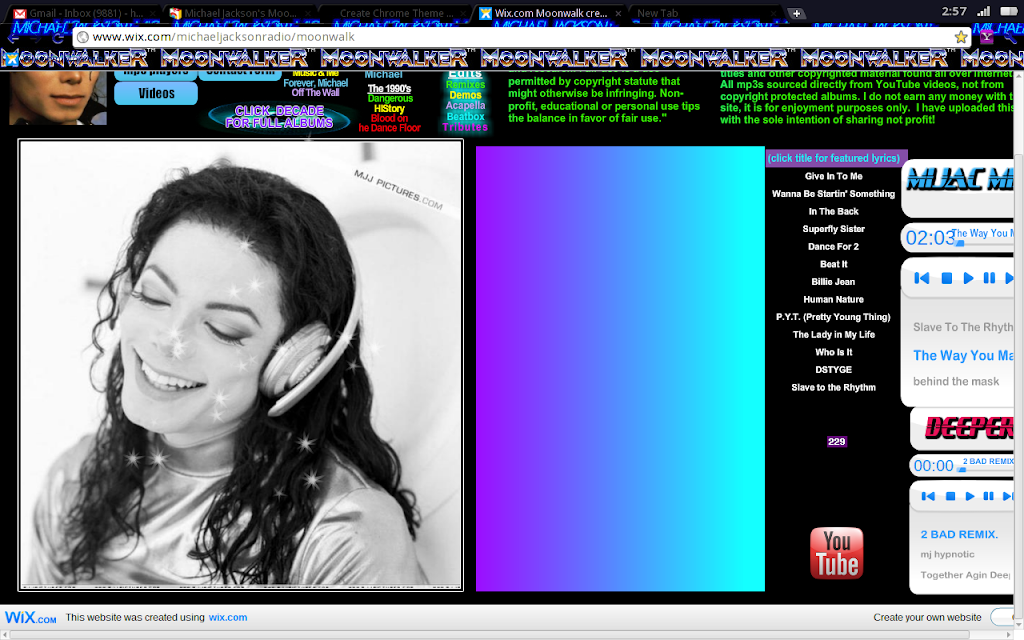The width and height of the screenshot is (1024, 640).
Task: Open a new browser tab with plus button
Action: pyautogui.click(x=796, y=13)
